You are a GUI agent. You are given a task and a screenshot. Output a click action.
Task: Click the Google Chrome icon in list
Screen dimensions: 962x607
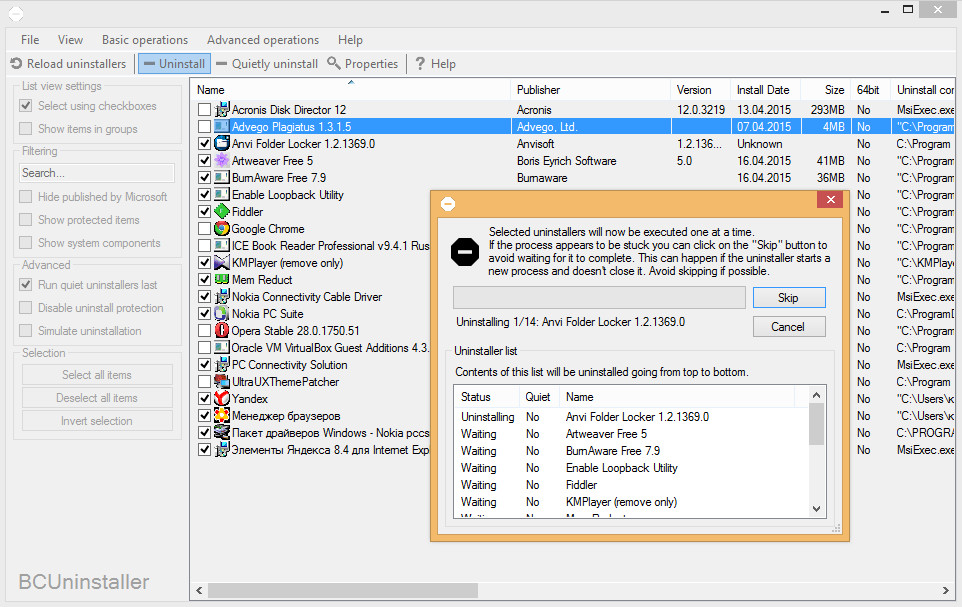[x=221, y=229]
